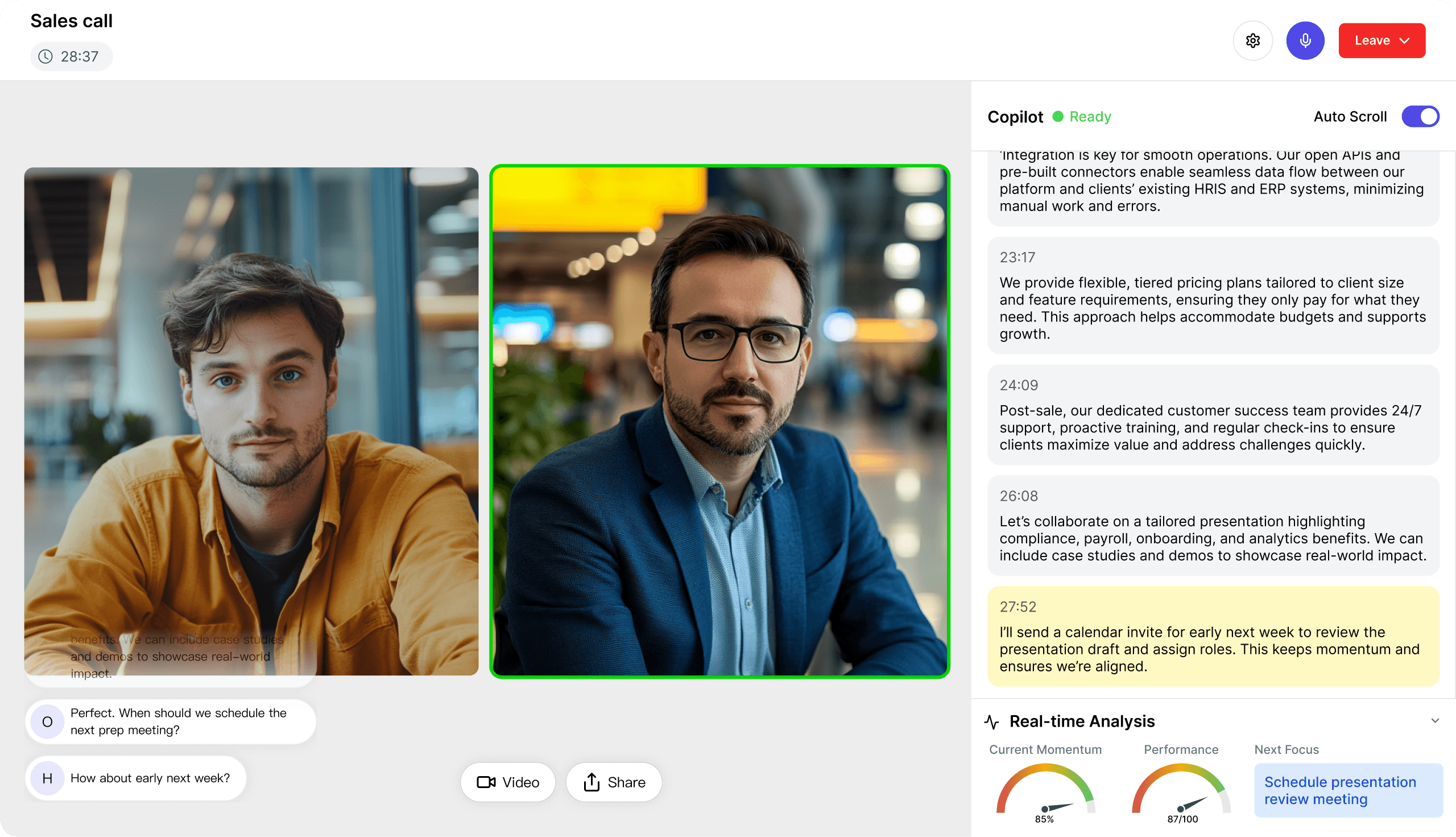The width and height of the screenshot is (1456, 837).
Task: Click the green-bordered active speaker video tile
Action: 719,422
